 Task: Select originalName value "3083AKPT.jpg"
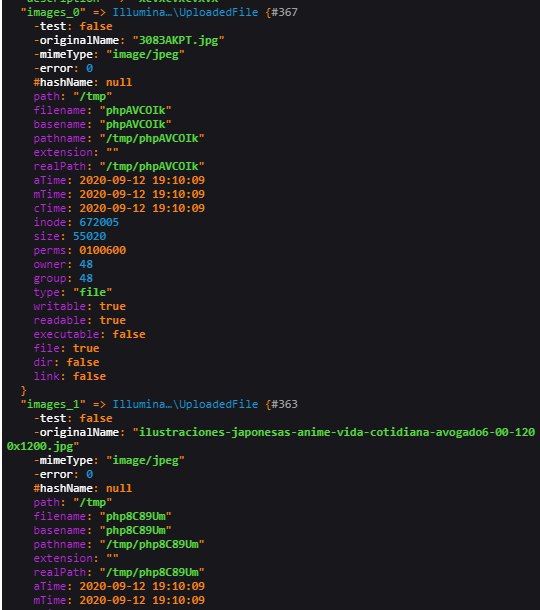point(178,40)
